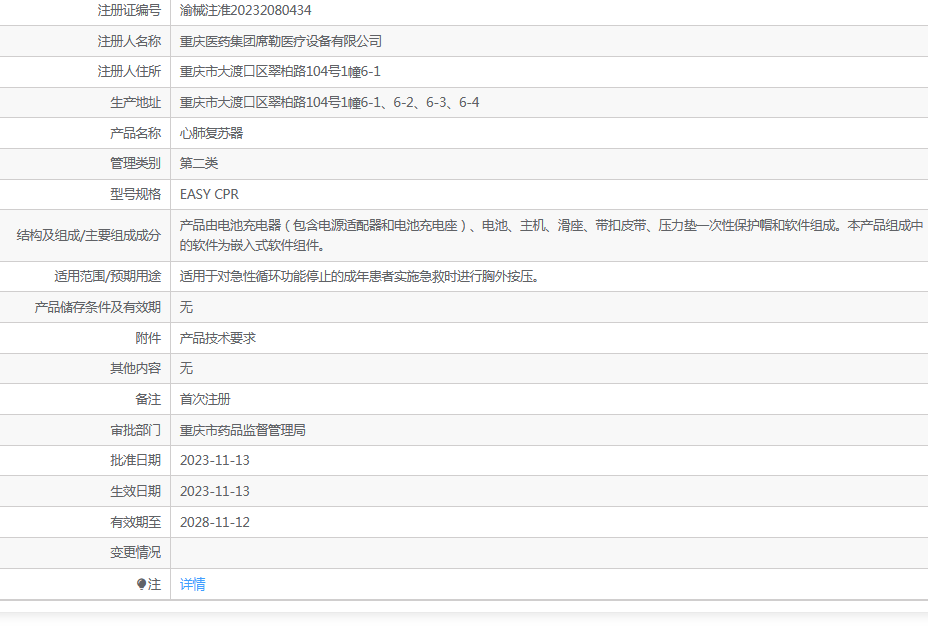Image resolution: width=928 pixels, height=634 pixels.
Task: Click the 产品储存条件及有效期 label
Action: (x=98, y=307)
